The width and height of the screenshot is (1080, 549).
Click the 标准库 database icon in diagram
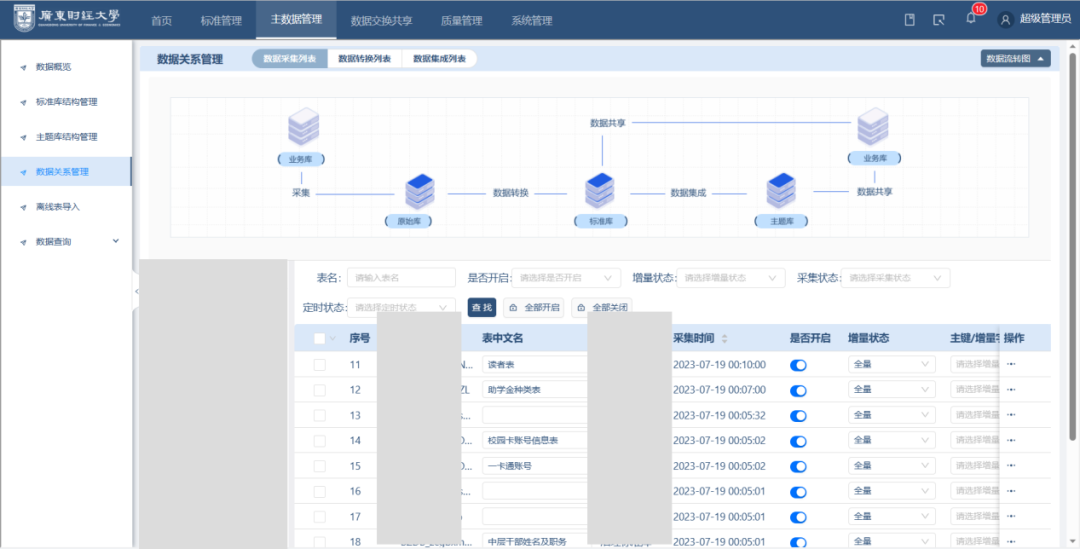(600, 191)
